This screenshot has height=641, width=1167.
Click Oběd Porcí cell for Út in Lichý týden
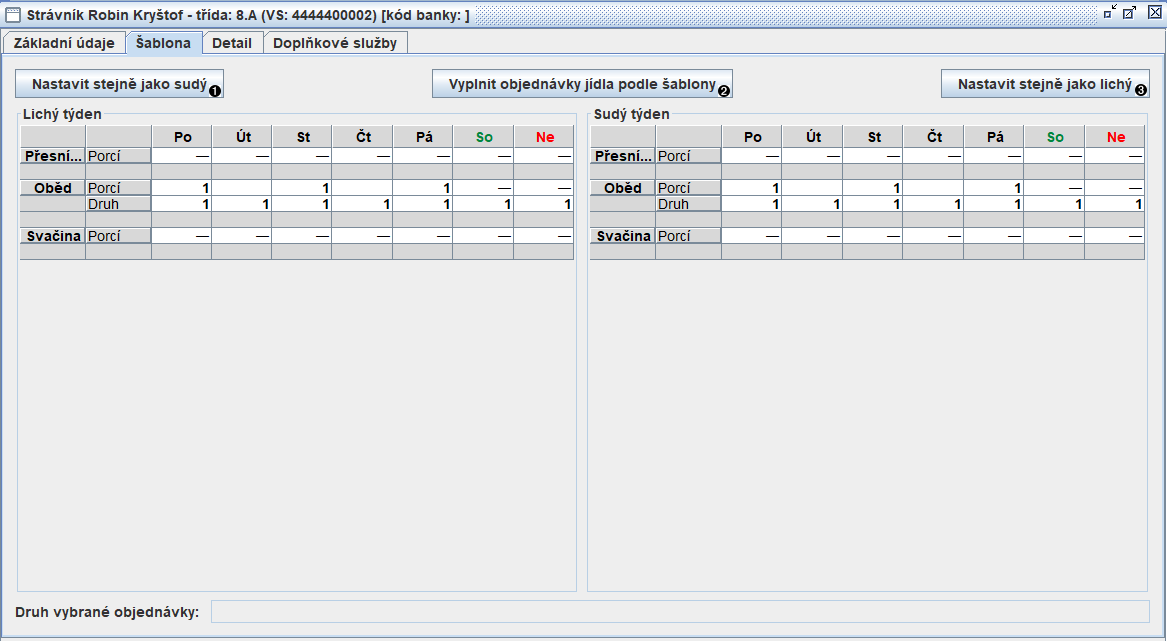pyautogui.click(x=241, y=188)
